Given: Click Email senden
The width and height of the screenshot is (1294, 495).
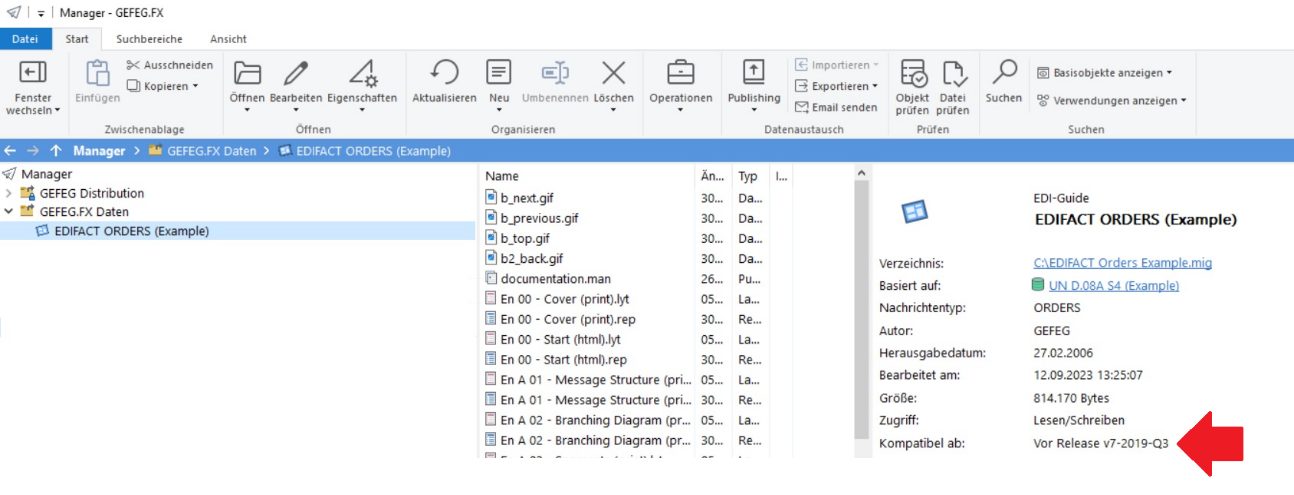Looking at the screenshot, I should [837, 107].
